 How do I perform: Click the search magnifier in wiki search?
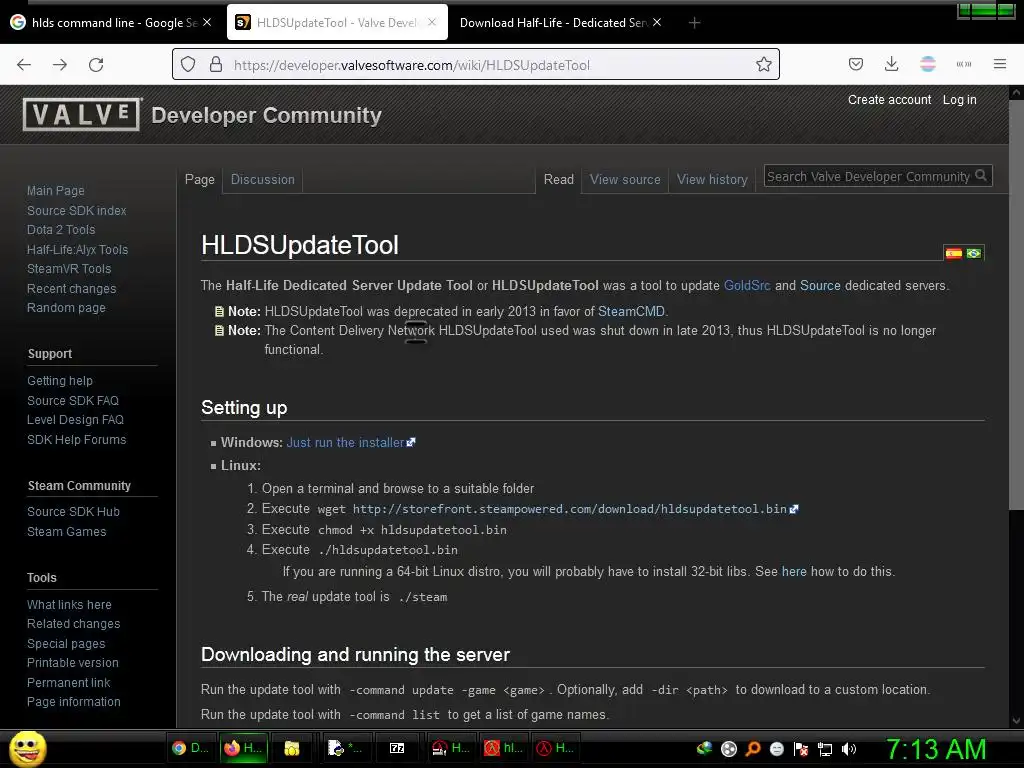pos(980,175)
